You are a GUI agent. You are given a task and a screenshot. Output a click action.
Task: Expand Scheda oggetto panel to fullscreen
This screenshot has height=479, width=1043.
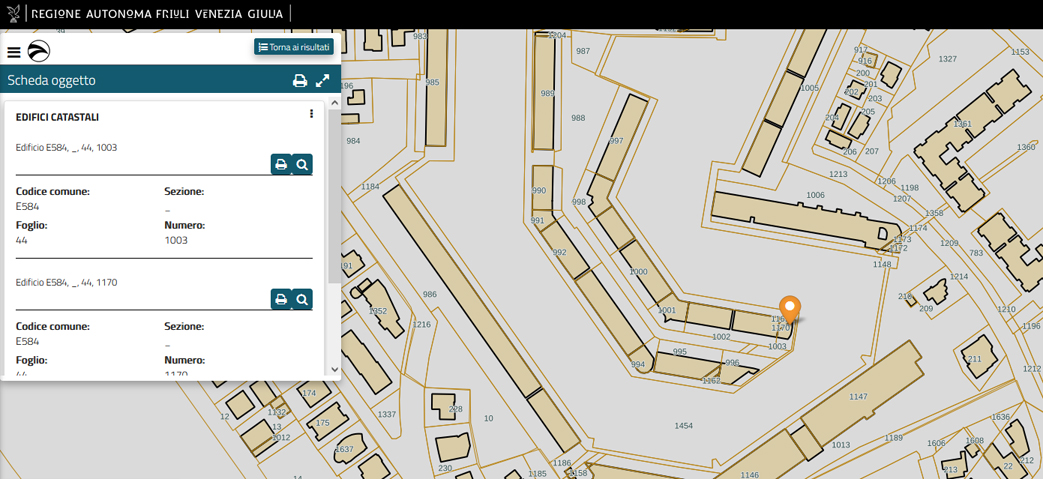pyautogui.click(x=323, y=81)
